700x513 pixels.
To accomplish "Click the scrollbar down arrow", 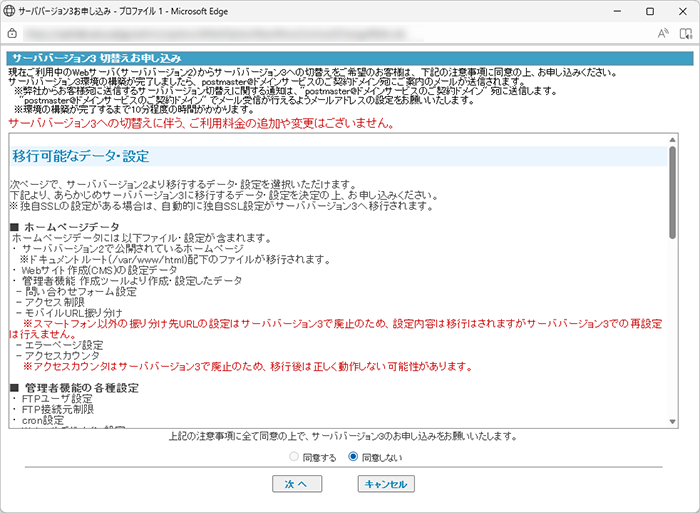I will click(x=673, y=423).
